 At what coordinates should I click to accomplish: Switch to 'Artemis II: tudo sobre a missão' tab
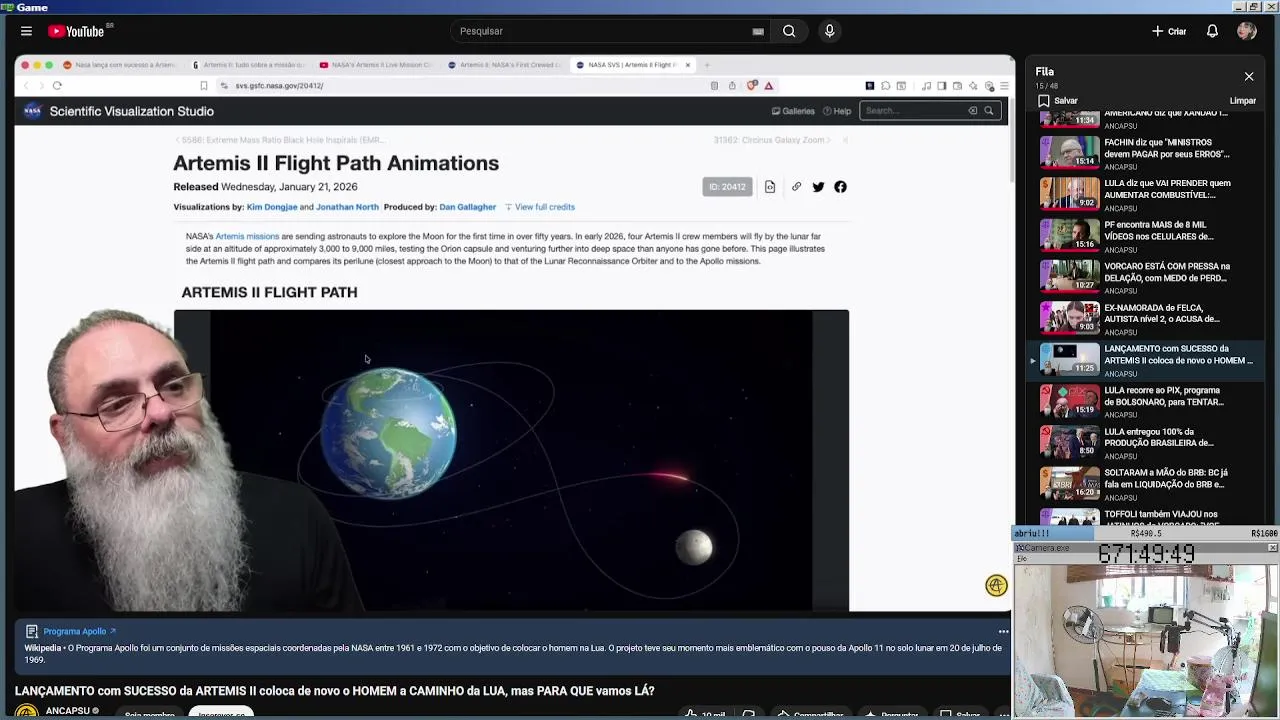point(248,65)
